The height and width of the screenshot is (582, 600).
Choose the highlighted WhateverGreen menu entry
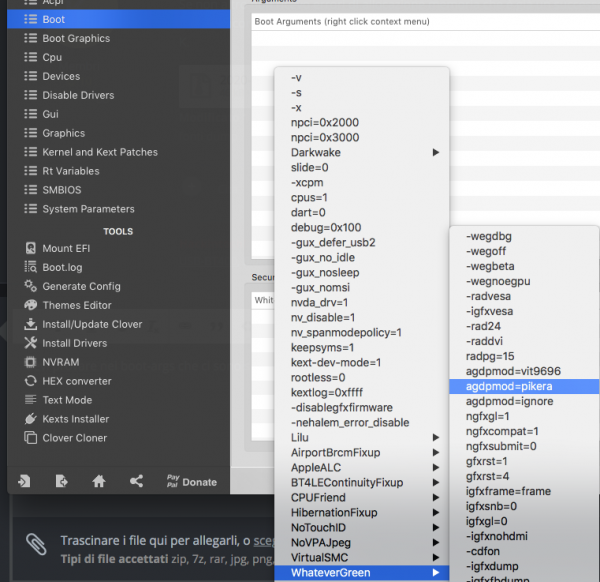362,573
